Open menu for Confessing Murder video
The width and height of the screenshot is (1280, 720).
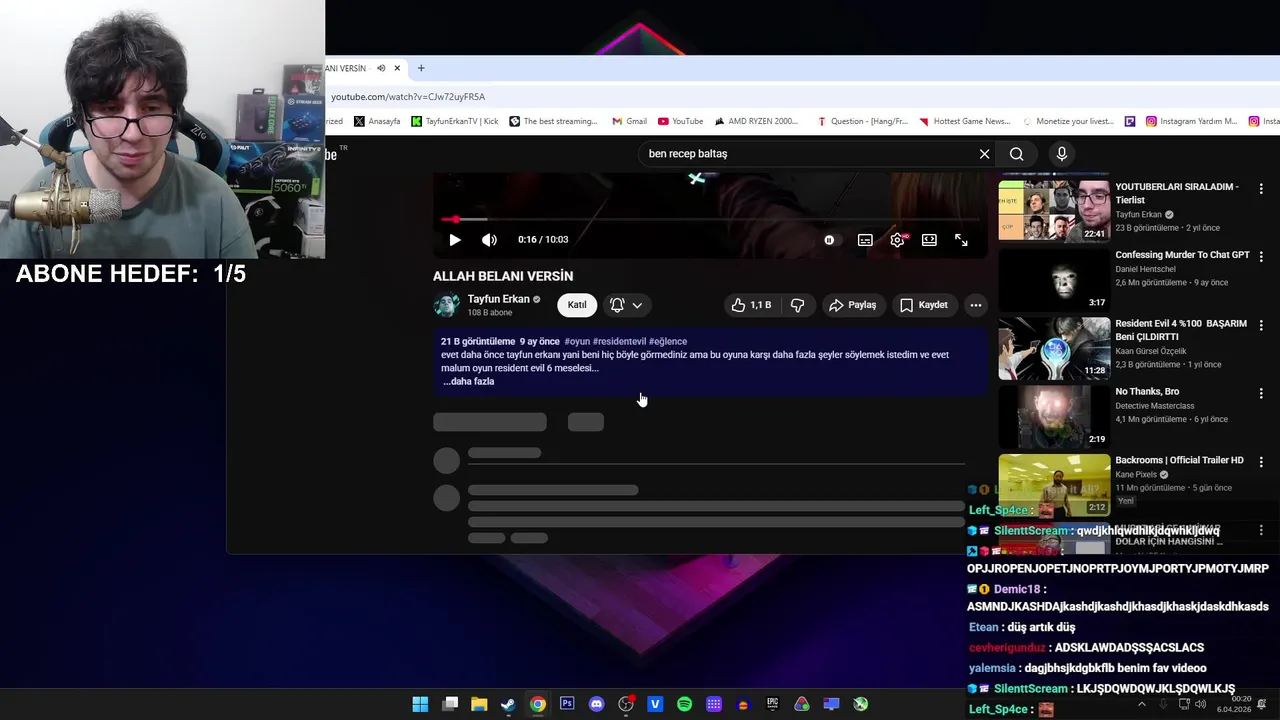coord(1261,257)
